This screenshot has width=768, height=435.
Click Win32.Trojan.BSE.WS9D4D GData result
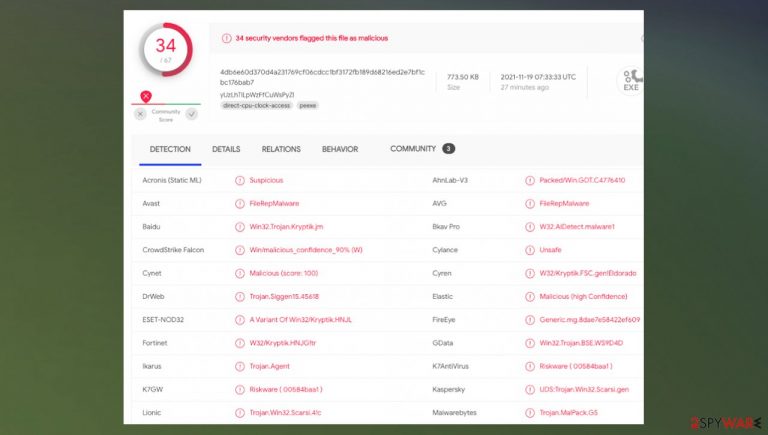[581, 343]
